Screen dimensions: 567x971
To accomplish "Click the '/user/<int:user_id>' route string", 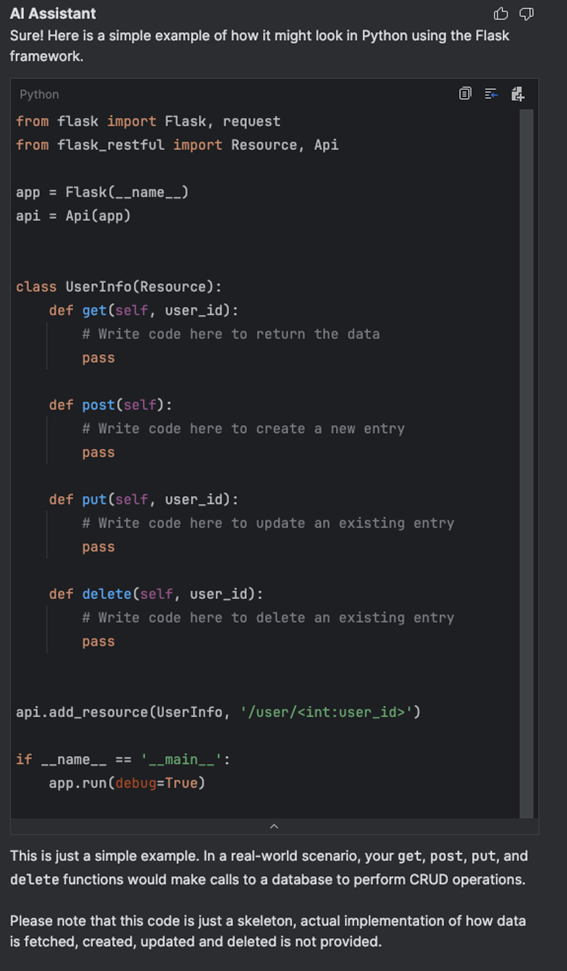I will click(326, 712).
